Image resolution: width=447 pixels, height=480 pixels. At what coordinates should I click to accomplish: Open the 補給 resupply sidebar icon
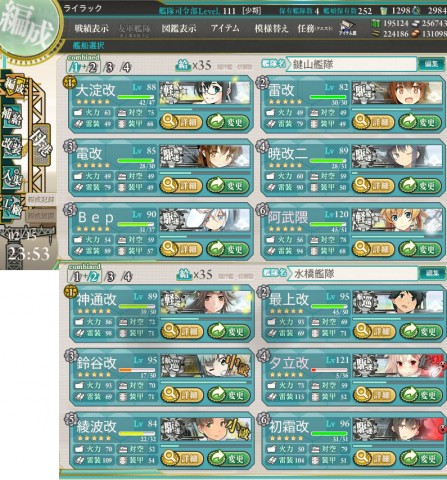coord(12,116)
